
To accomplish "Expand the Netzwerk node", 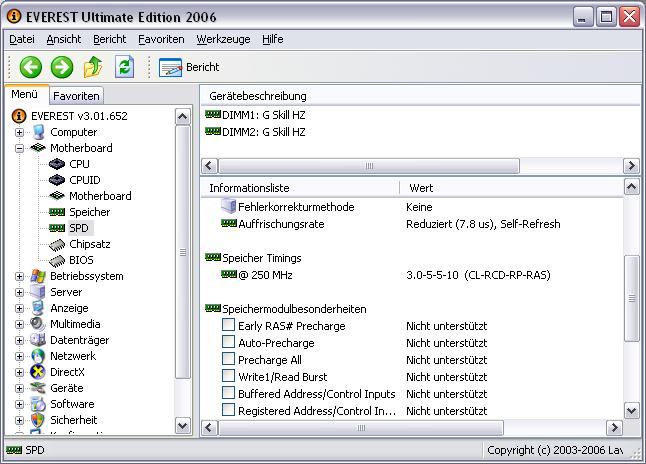I will click(19, 356).
